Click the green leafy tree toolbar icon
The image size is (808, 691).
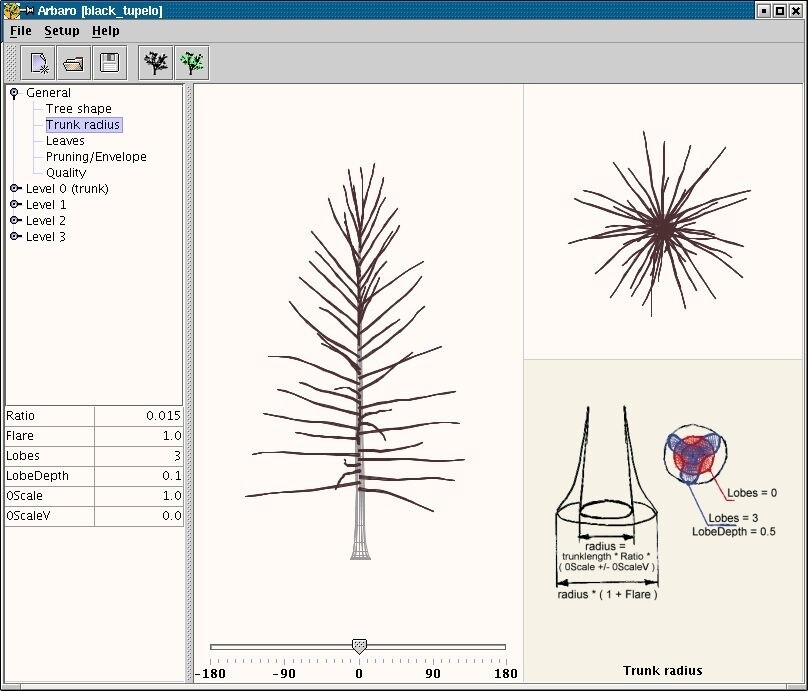191,63
